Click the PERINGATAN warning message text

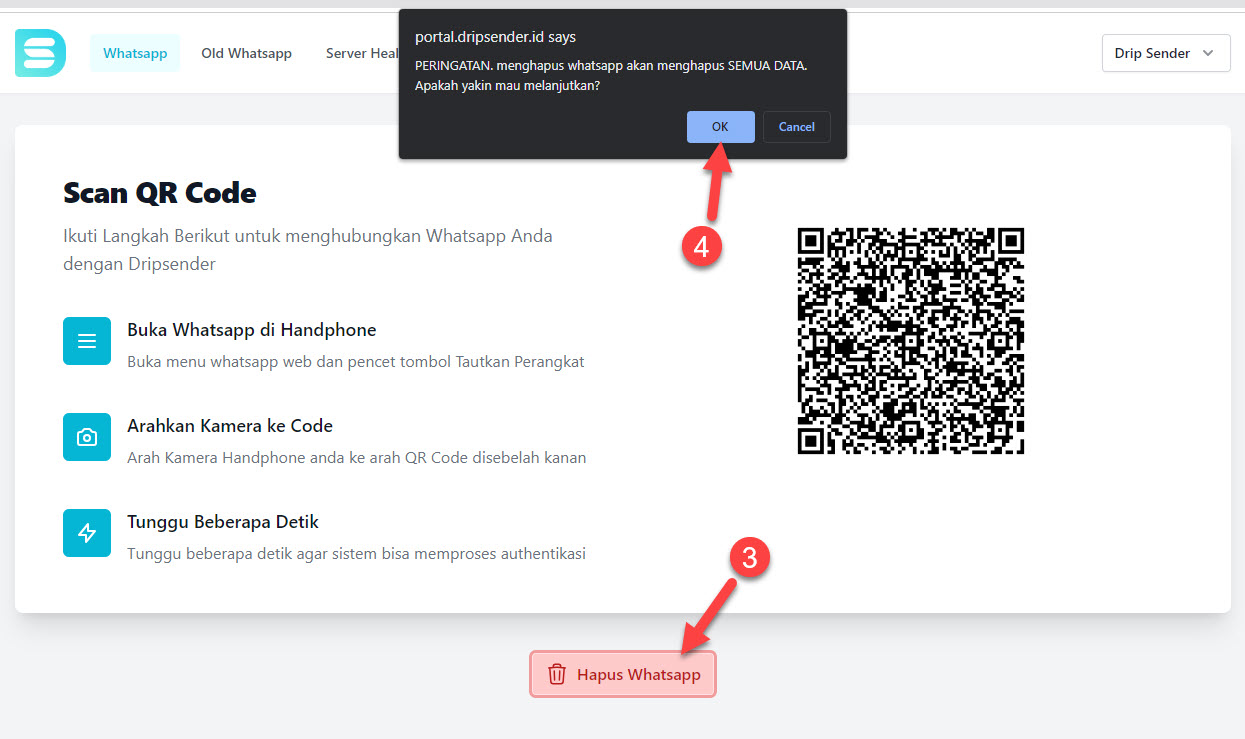coord(611,75)
